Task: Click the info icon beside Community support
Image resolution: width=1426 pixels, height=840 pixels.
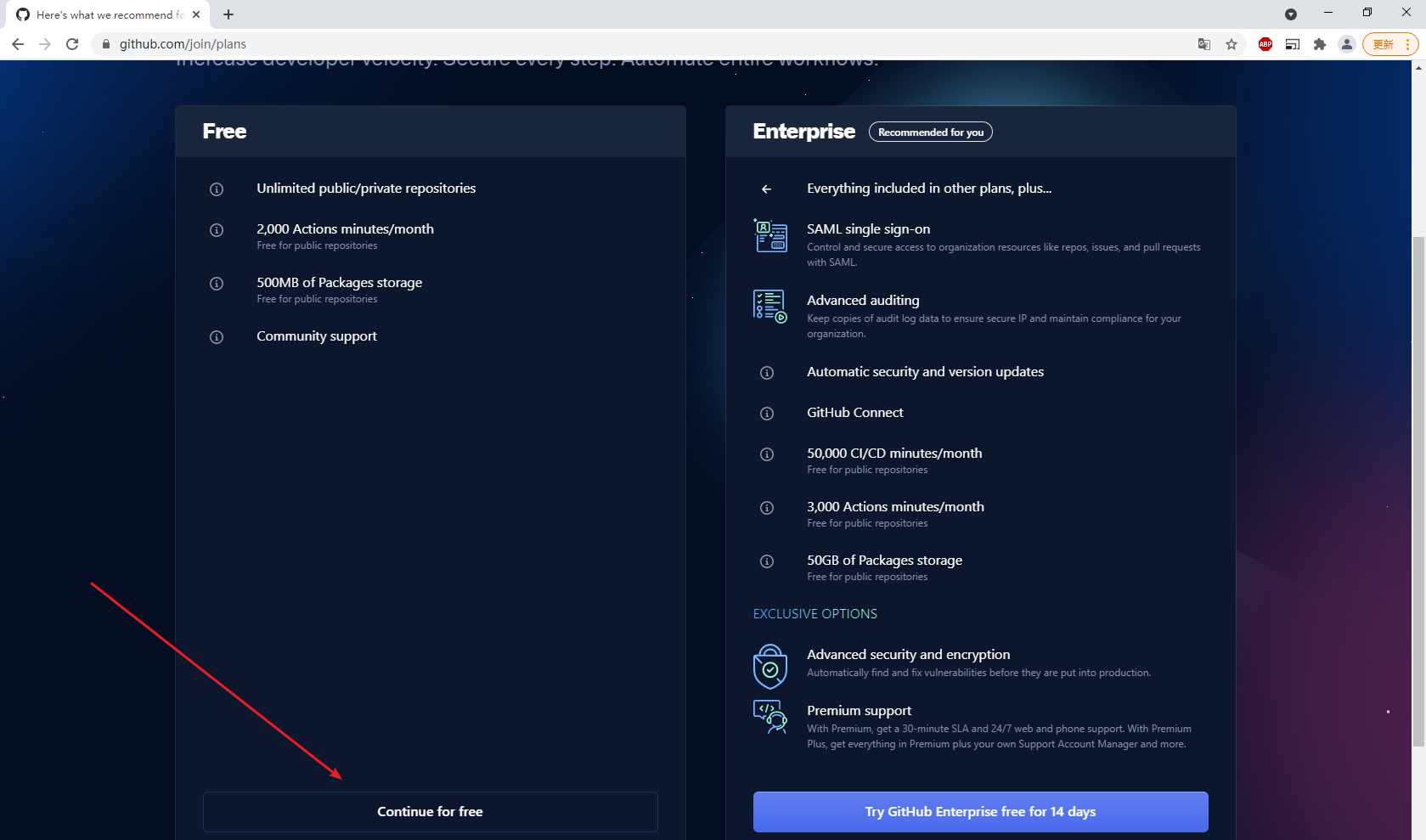Action: (x=217, y=337)
